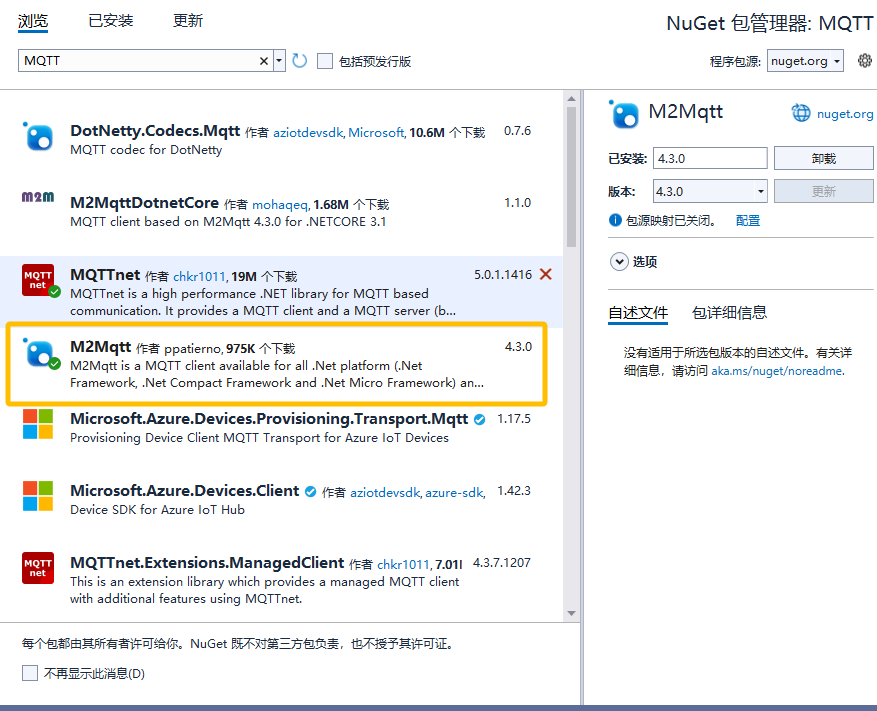The width and height of the screenshot is (877, 711).
Task: Select the MQTTnet package title
Action: pos(105,275)
